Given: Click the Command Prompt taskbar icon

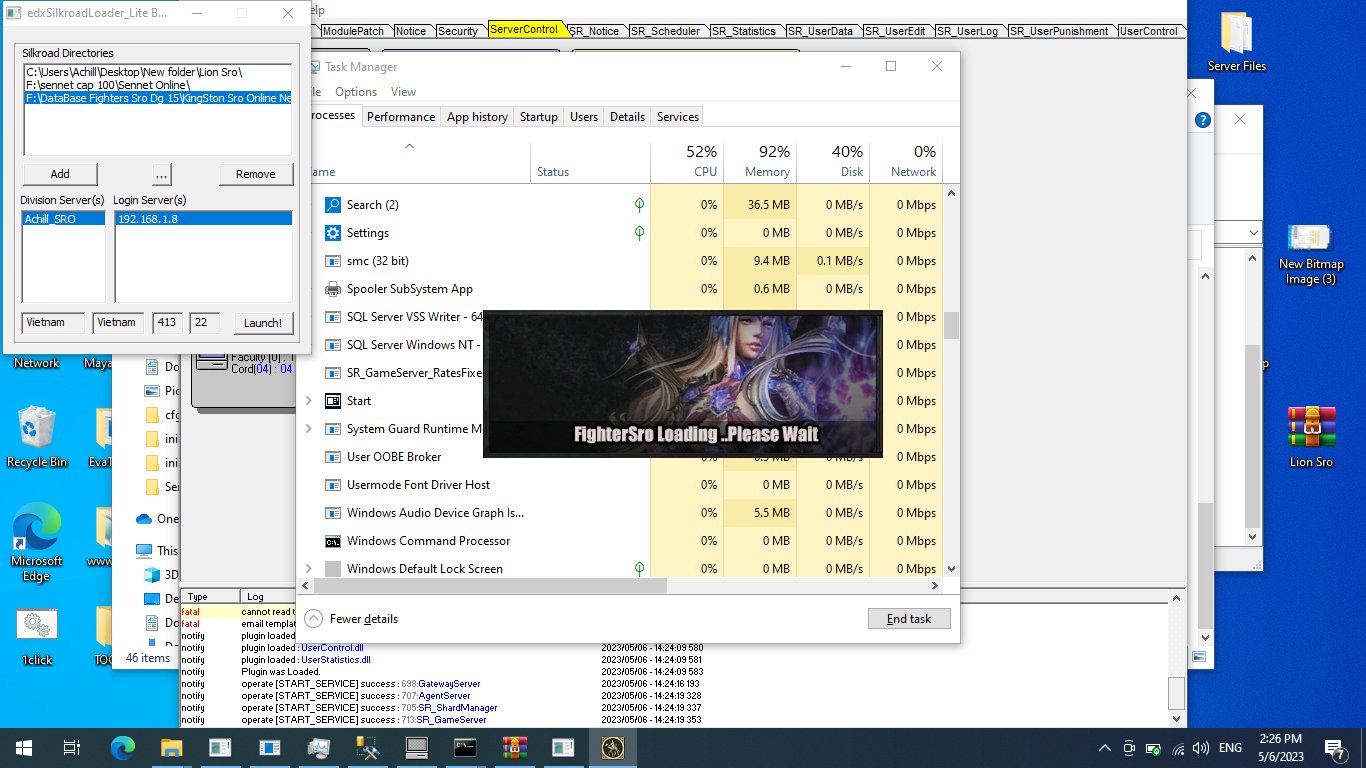Looking at the screenshot, I should pyautogui.click(x=465, y=747).
